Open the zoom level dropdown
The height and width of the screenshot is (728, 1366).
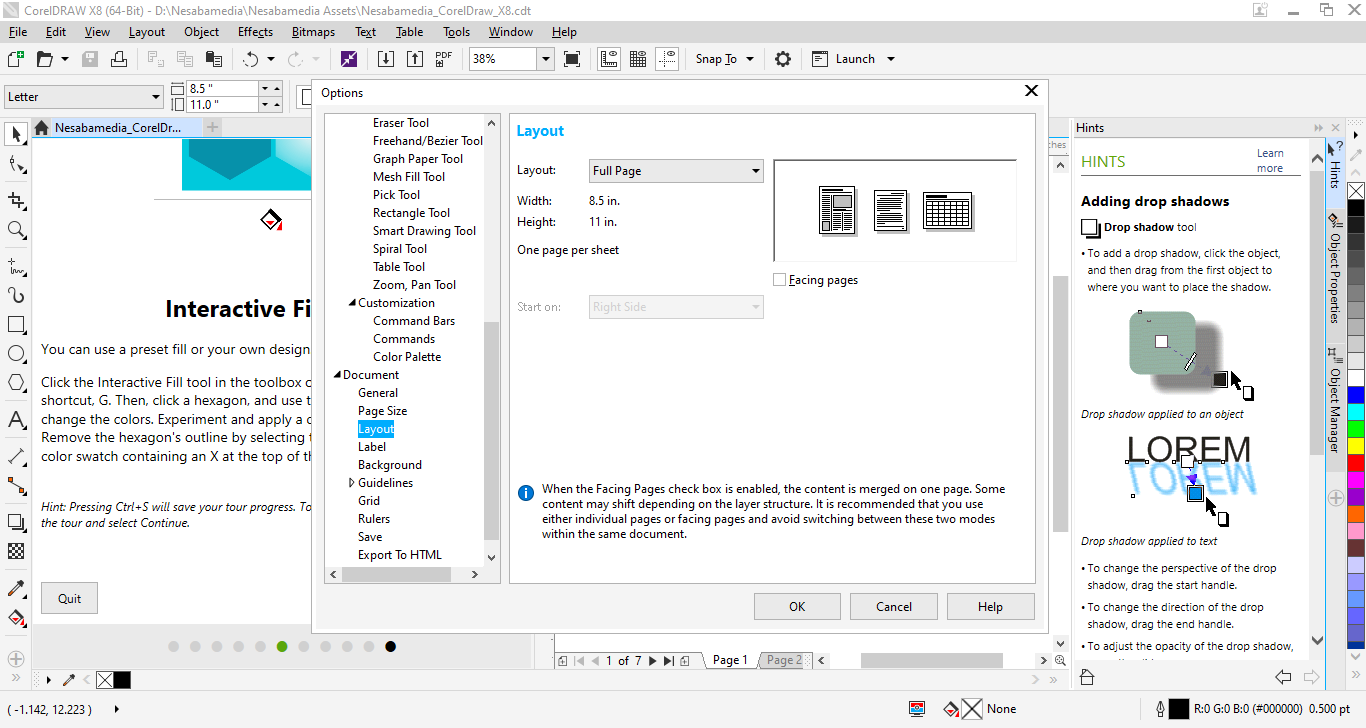pos(546,59)
